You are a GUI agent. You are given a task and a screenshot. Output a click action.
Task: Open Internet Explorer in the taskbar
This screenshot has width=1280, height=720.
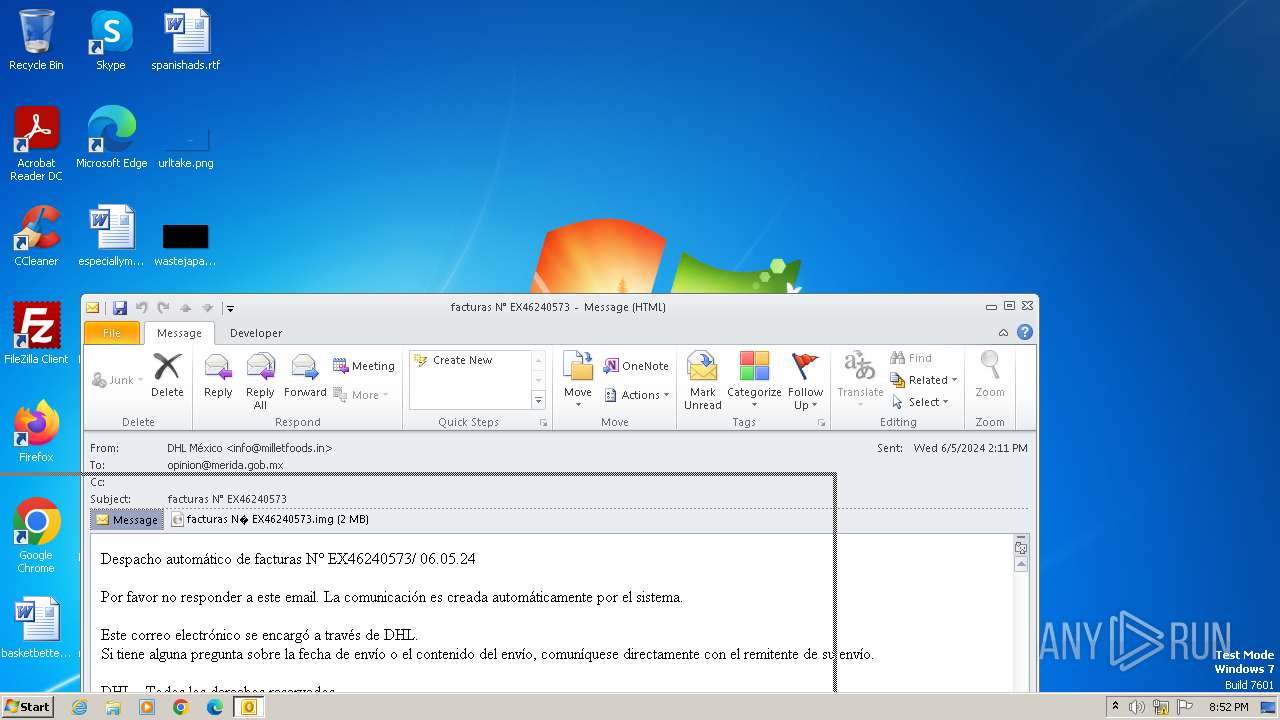[x=79, y=707]
